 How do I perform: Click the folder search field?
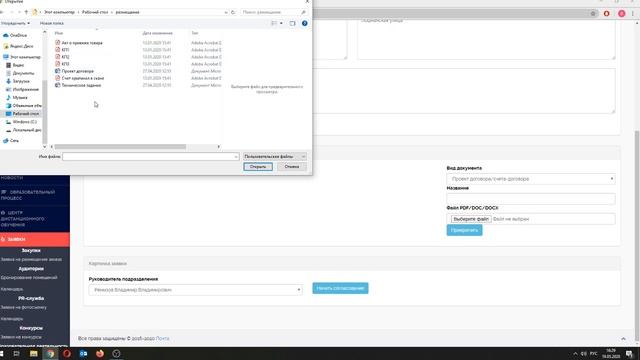tap(273, 12)
